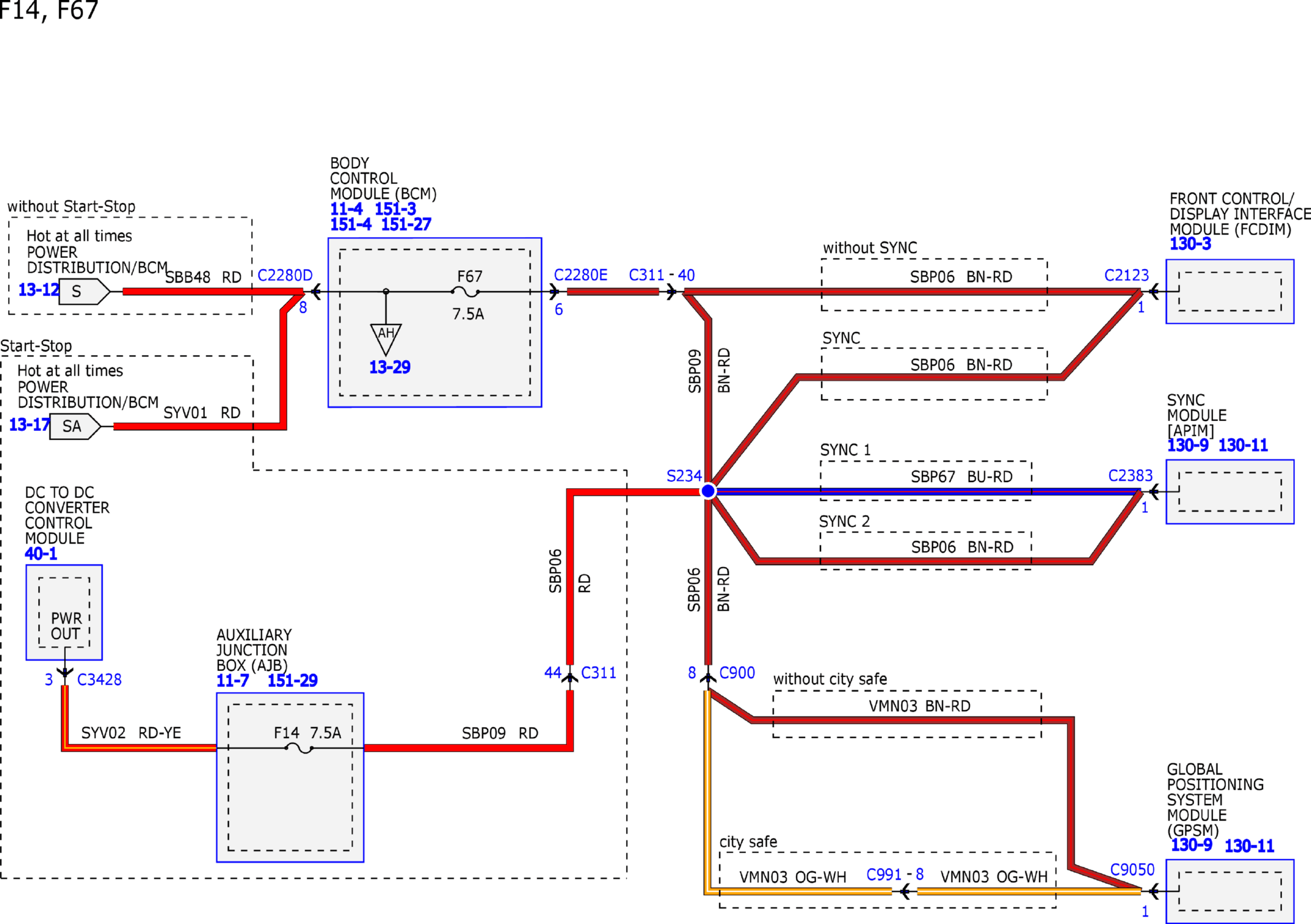Click the S off-page connector symbol
Image resolution: width=1311 pixels, height=924 pixels.
[x=84, y=291]
